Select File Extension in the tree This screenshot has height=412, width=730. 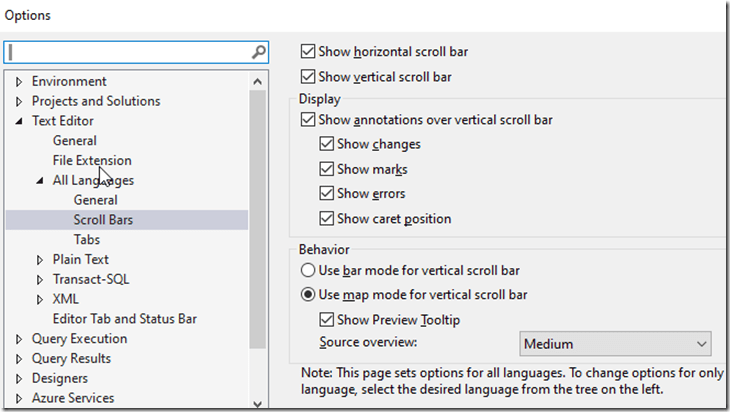coord(92,160)
